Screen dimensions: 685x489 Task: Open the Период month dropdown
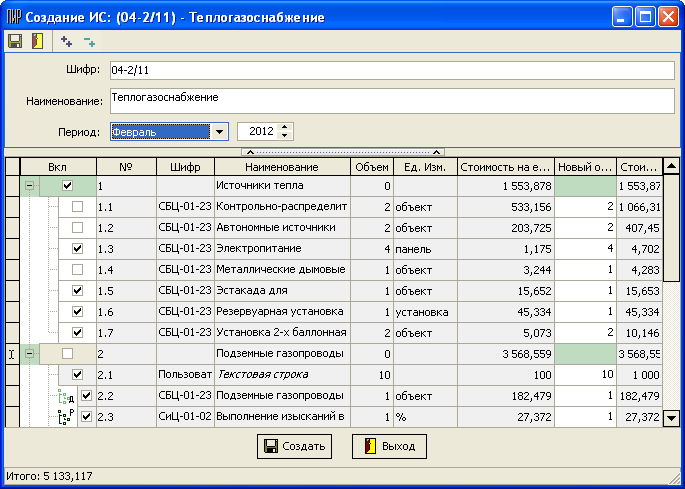pyautogui.click(x=219, y=131)
